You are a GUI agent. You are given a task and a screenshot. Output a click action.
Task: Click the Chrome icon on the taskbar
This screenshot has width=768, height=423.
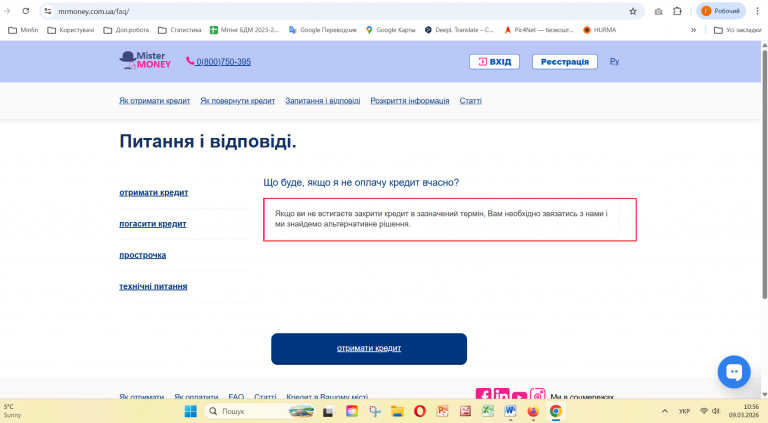click(x=555, y=411)
